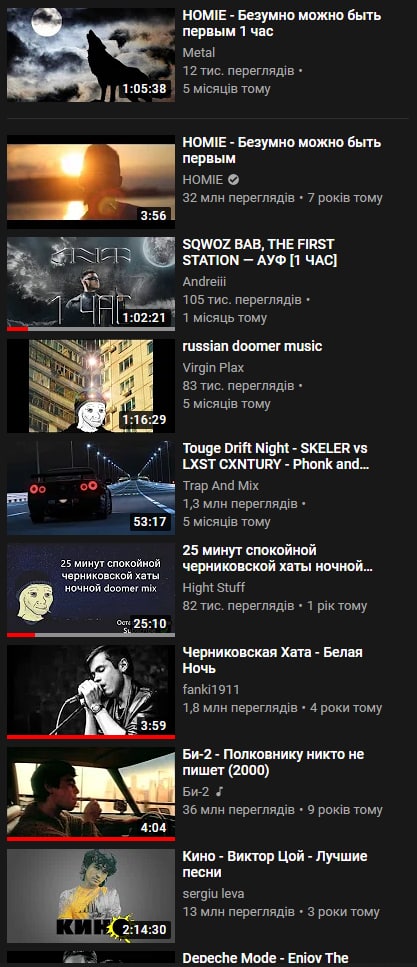Image resolution: width=417 pixels, height=967 pixels.
Task: Open the Touge Drift Night car thumbnail
Action: click(91, 487)
